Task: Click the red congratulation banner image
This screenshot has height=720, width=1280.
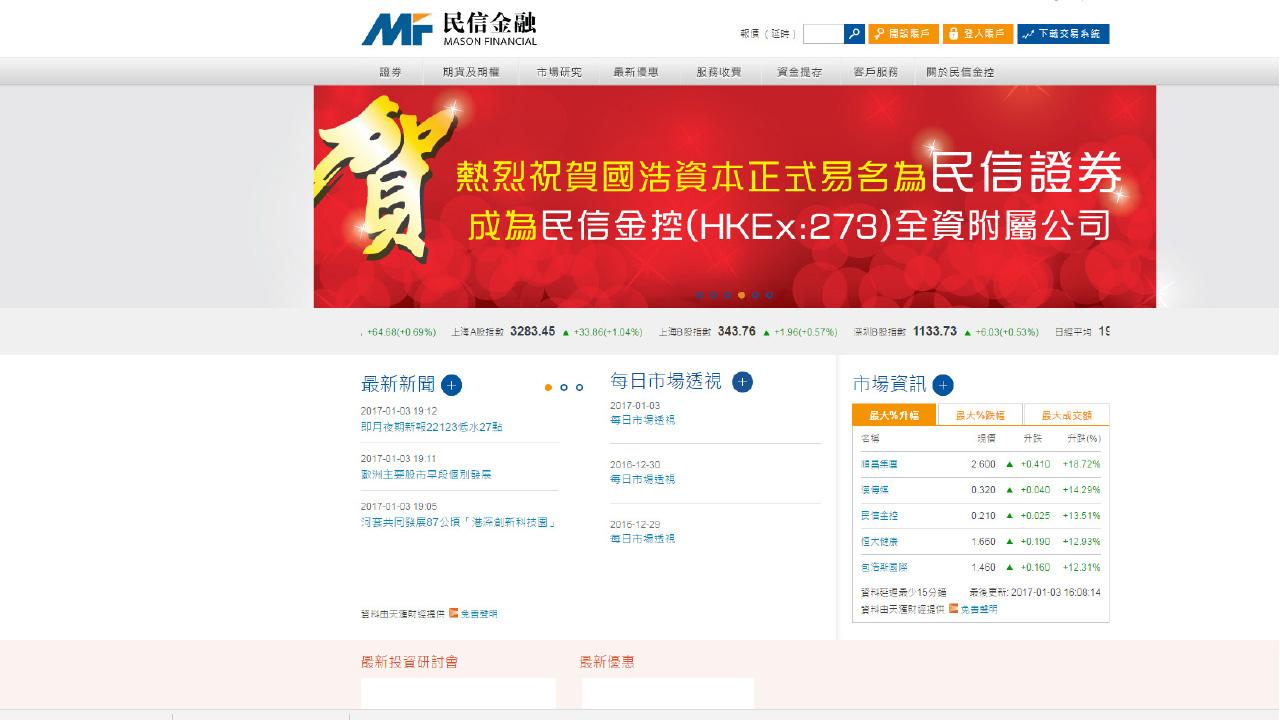Action: [x=735, y=196]
